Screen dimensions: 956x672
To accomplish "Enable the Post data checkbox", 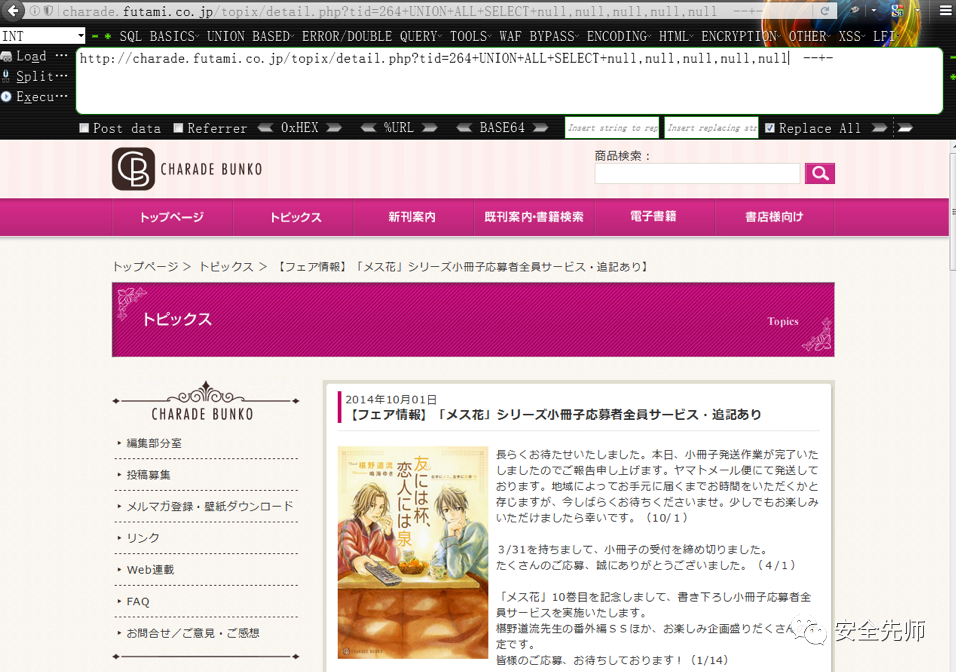I will tap(84, 128).
